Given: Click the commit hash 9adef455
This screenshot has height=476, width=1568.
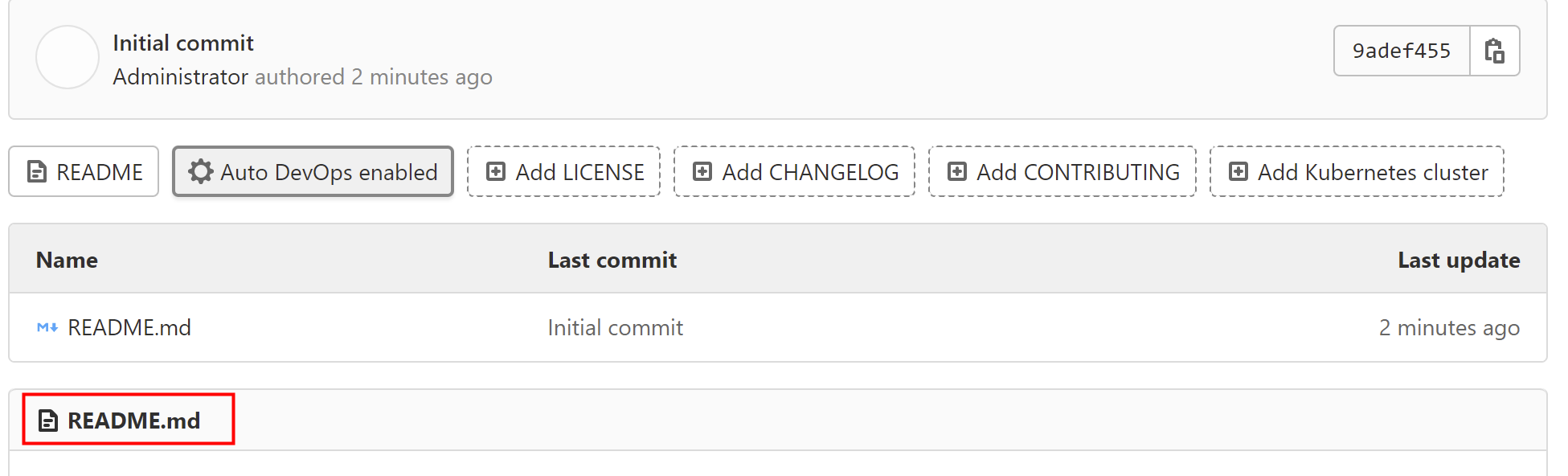Looking at the screenshot, I should tap(1401, 51).
